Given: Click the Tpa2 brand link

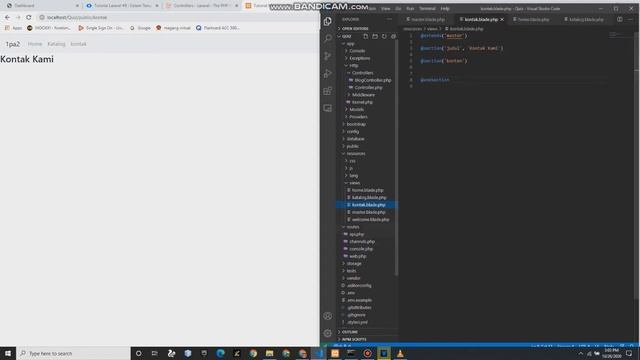Looking at the screenshot, I should click(x=13, y=44).
